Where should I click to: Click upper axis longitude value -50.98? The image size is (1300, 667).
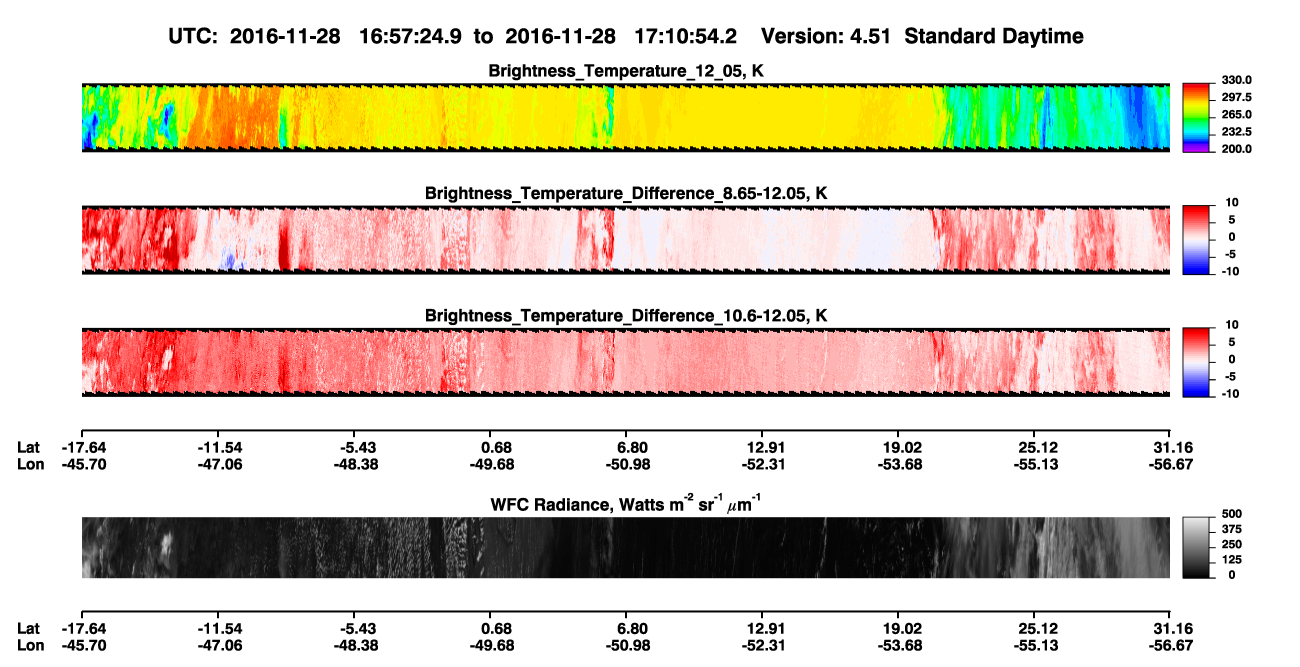(627, 463)
